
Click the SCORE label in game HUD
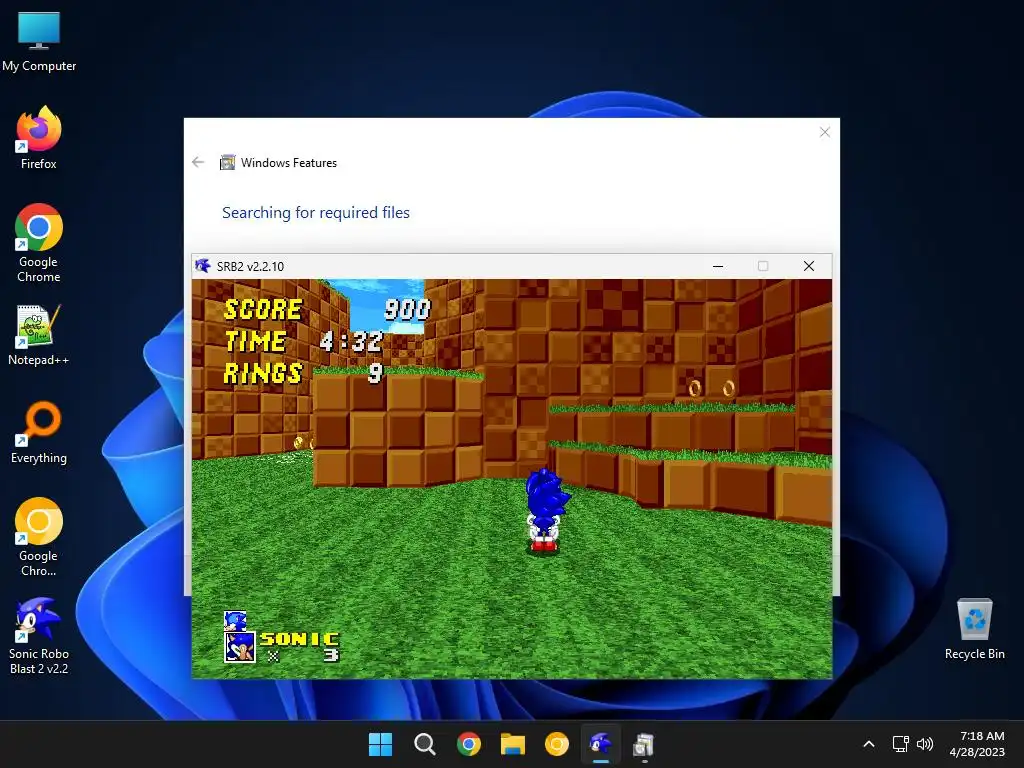click(263, 310)
